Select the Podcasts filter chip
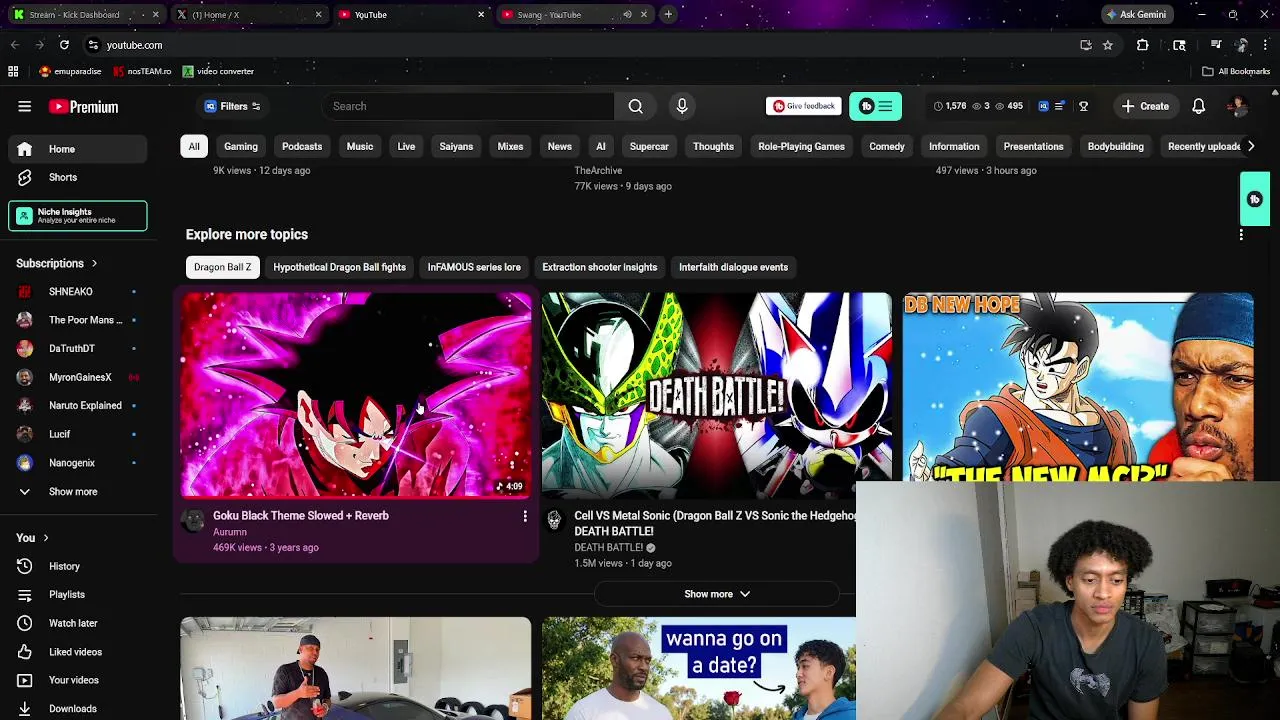This screenshot has height=720, width=1280. (x=302, y=146)
